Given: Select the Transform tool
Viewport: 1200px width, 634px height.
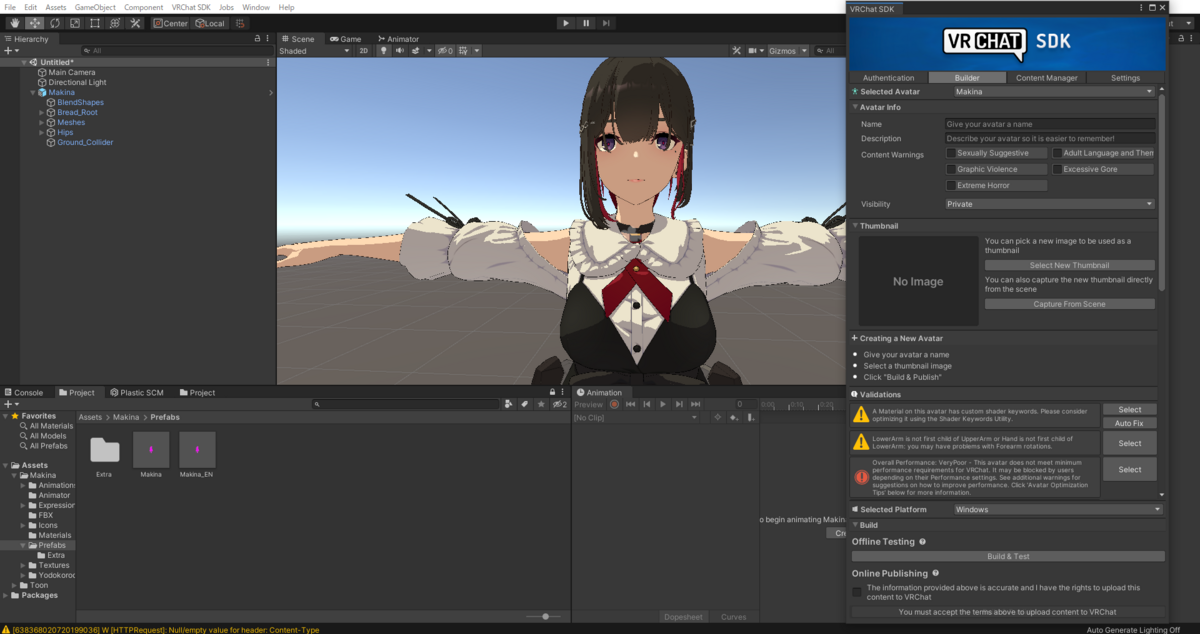Looking at the screenshot, I should (x=114, y=23).
